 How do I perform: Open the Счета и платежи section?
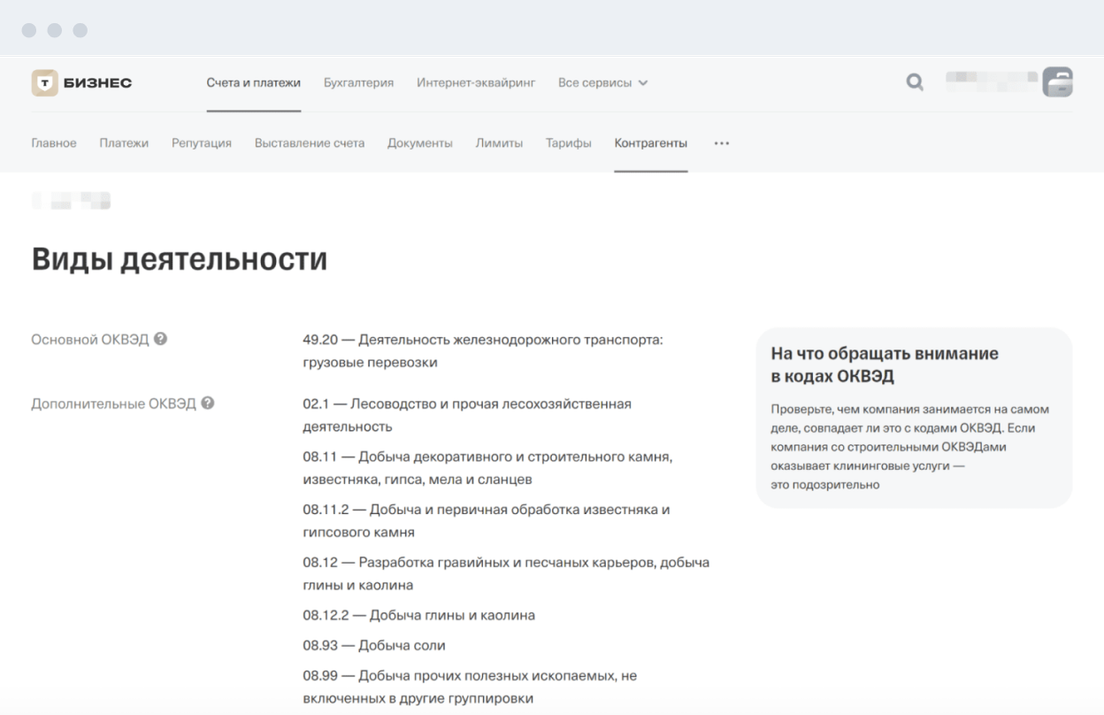tap(253, 83)
